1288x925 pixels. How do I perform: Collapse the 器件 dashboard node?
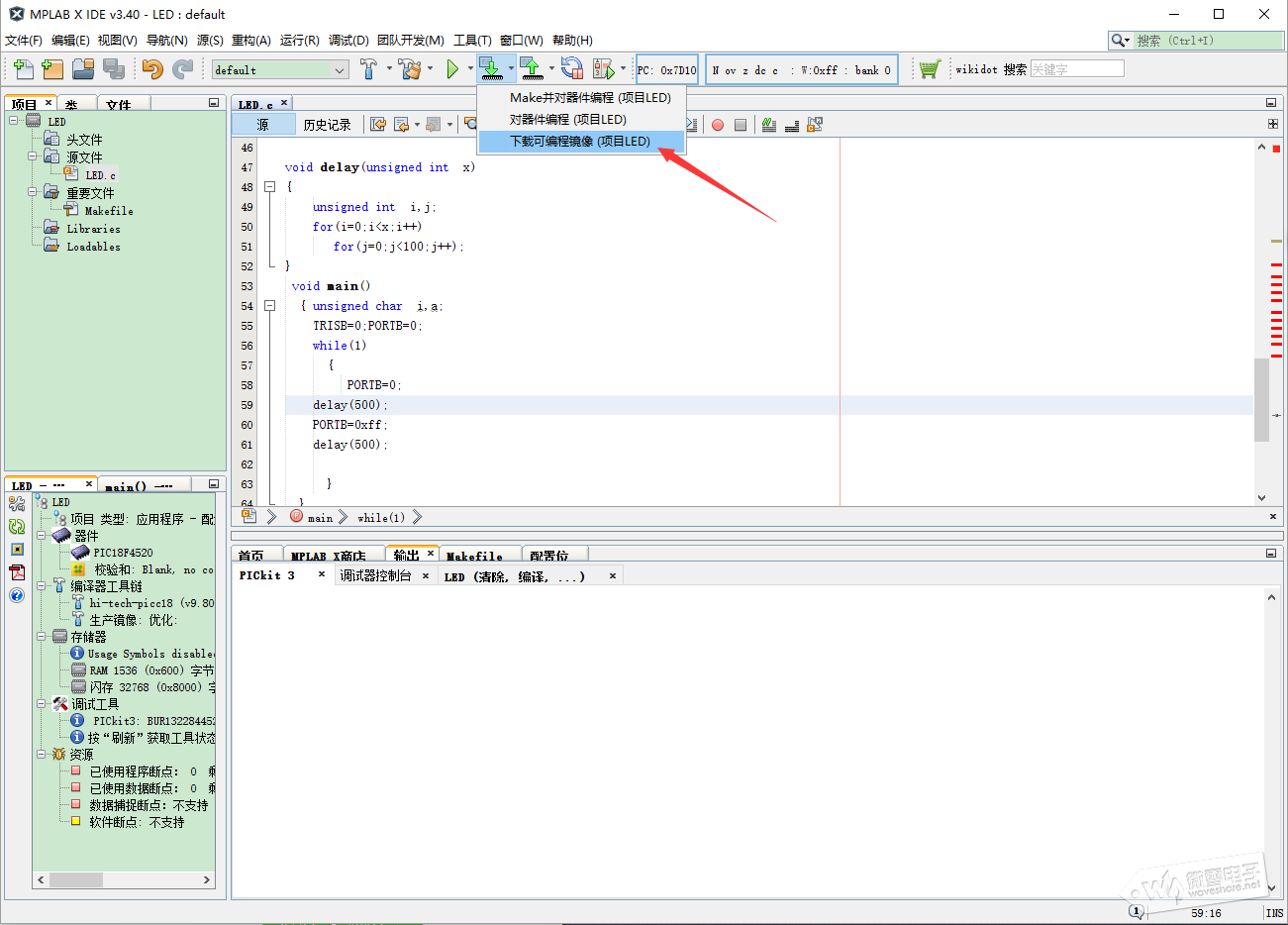(x=42, y=536)
